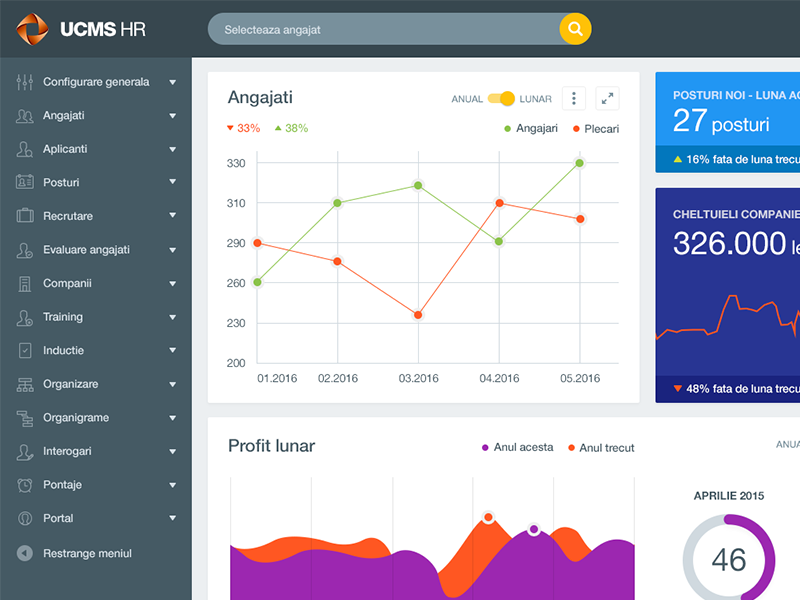
Task: Select Anul trecut in Profit lunar legend
Action: 606,448
